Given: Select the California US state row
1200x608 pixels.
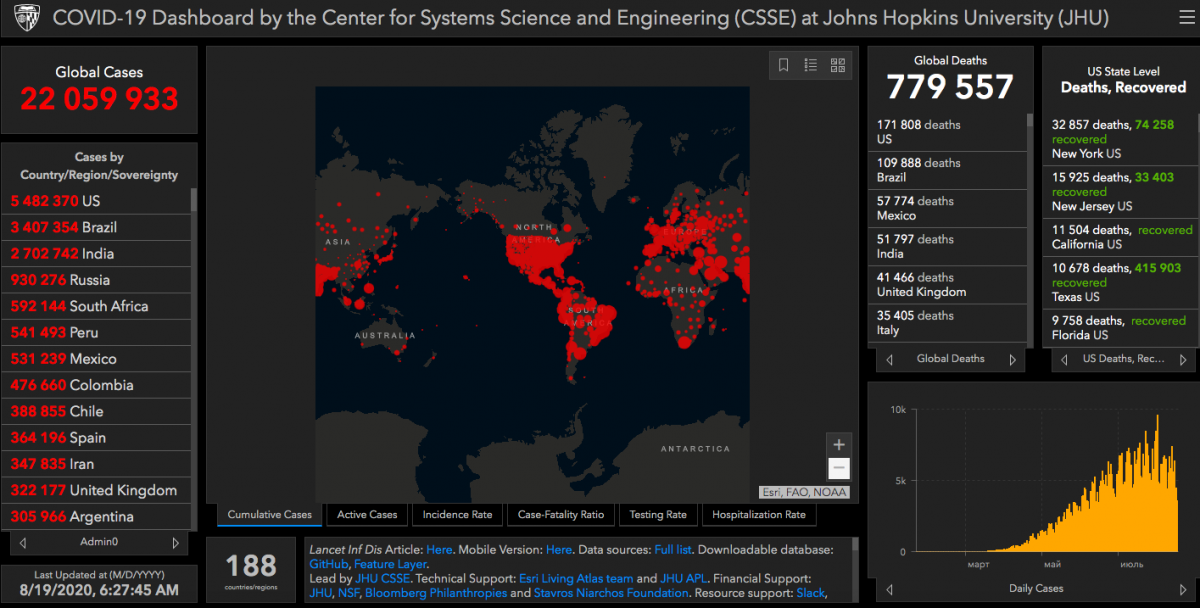Looking at the screenshot, I should pos(1120,237).
